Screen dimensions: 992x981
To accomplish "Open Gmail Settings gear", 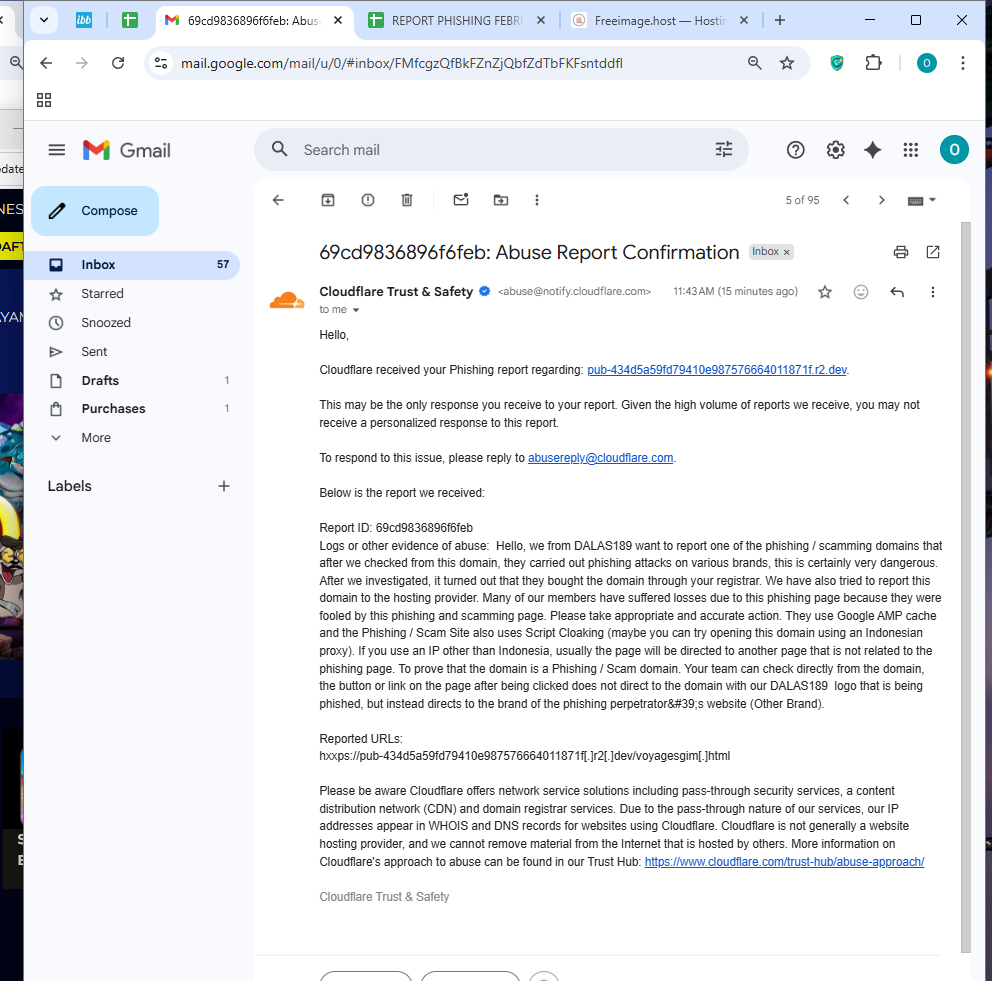I will [835, 150].
